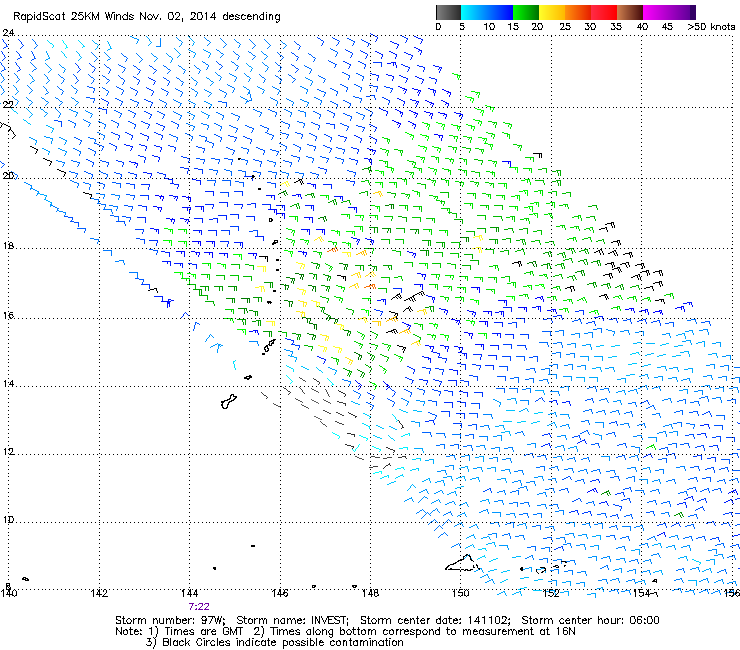The height and width of the screenshot is (650, 740).
Task: Click the 'Storm center hour: 06:00' text
Action: [590, 620]
